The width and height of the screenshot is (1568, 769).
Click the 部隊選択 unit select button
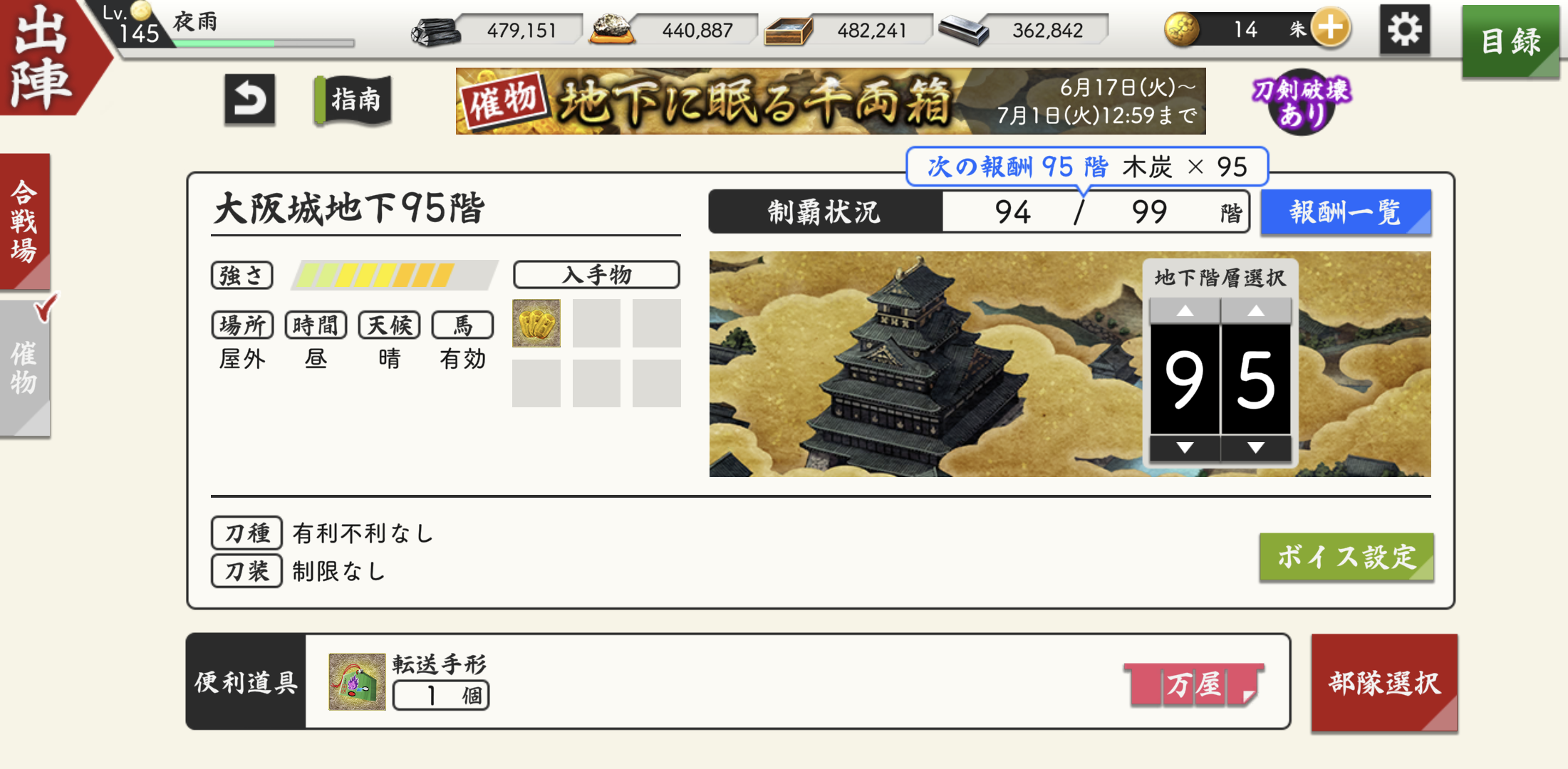[x=1384, y=683]
